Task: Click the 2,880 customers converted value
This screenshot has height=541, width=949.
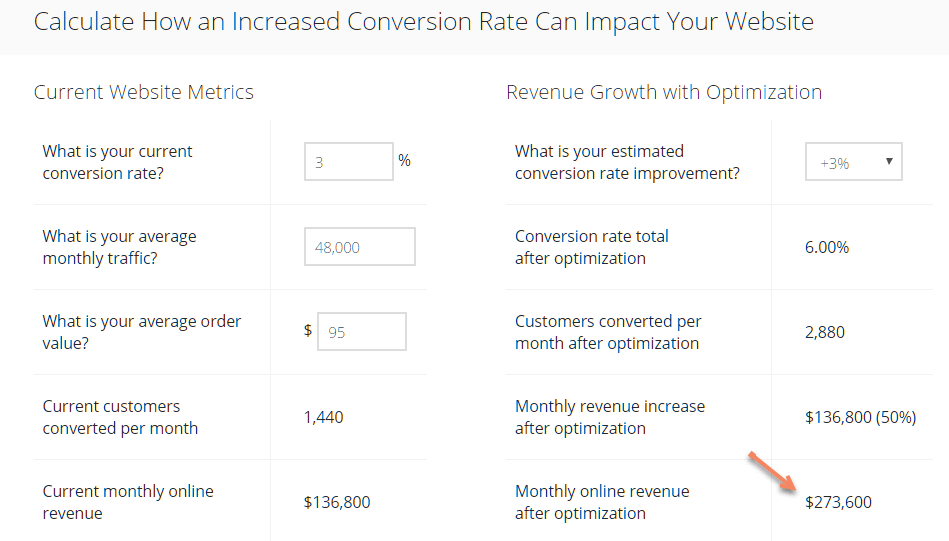Action: point(824,332)
